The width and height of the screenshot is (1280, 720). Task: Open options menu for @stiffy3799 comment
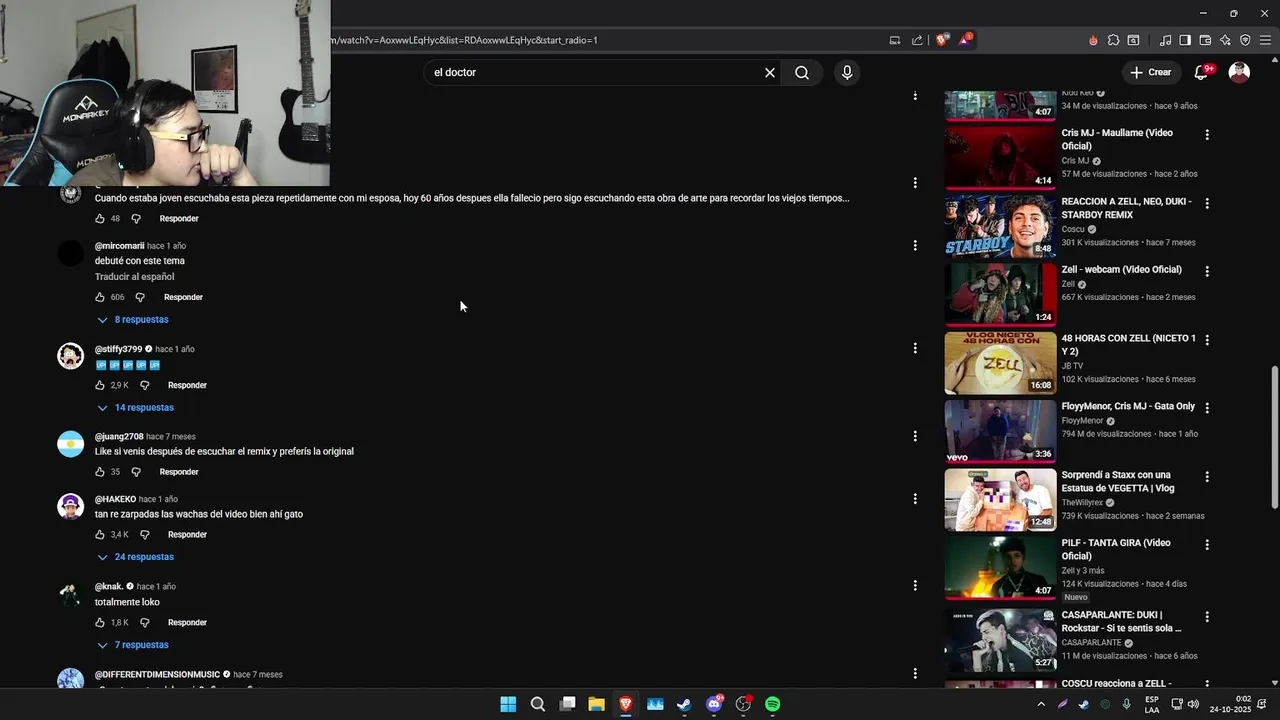coord(915,348)
